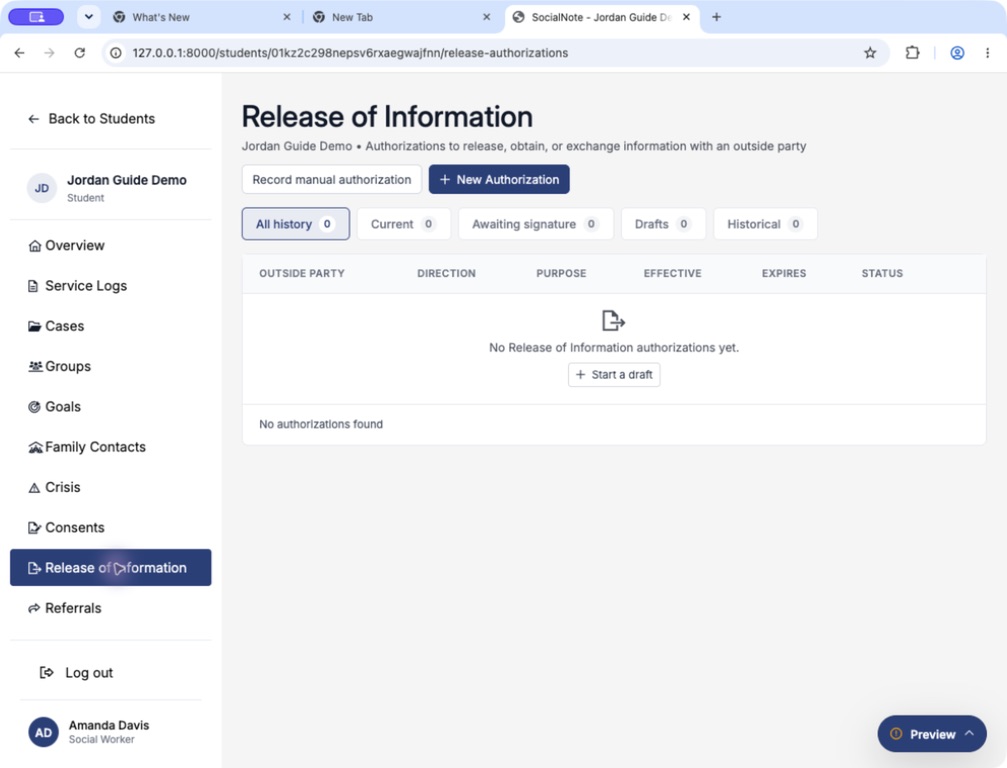View site information icon in address bar

pos(116,53)
